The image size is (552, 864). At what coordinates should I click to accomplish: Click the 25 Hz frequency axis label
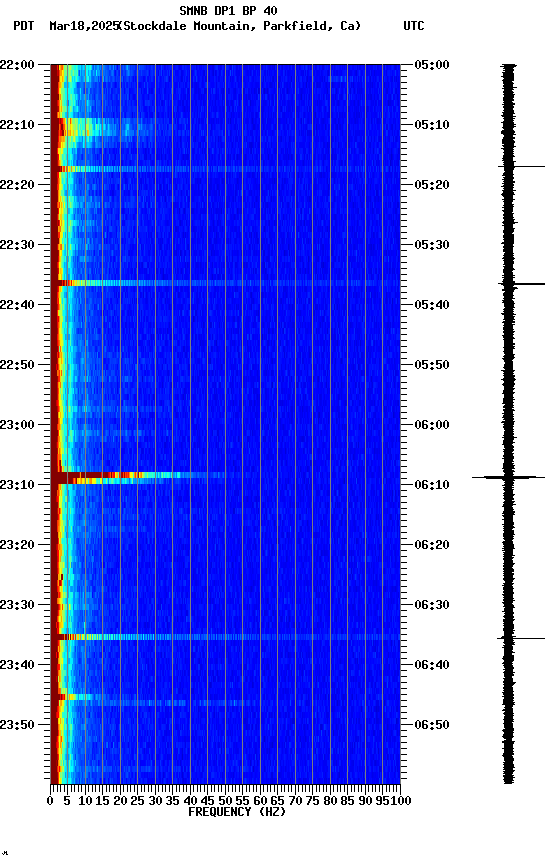138,801
